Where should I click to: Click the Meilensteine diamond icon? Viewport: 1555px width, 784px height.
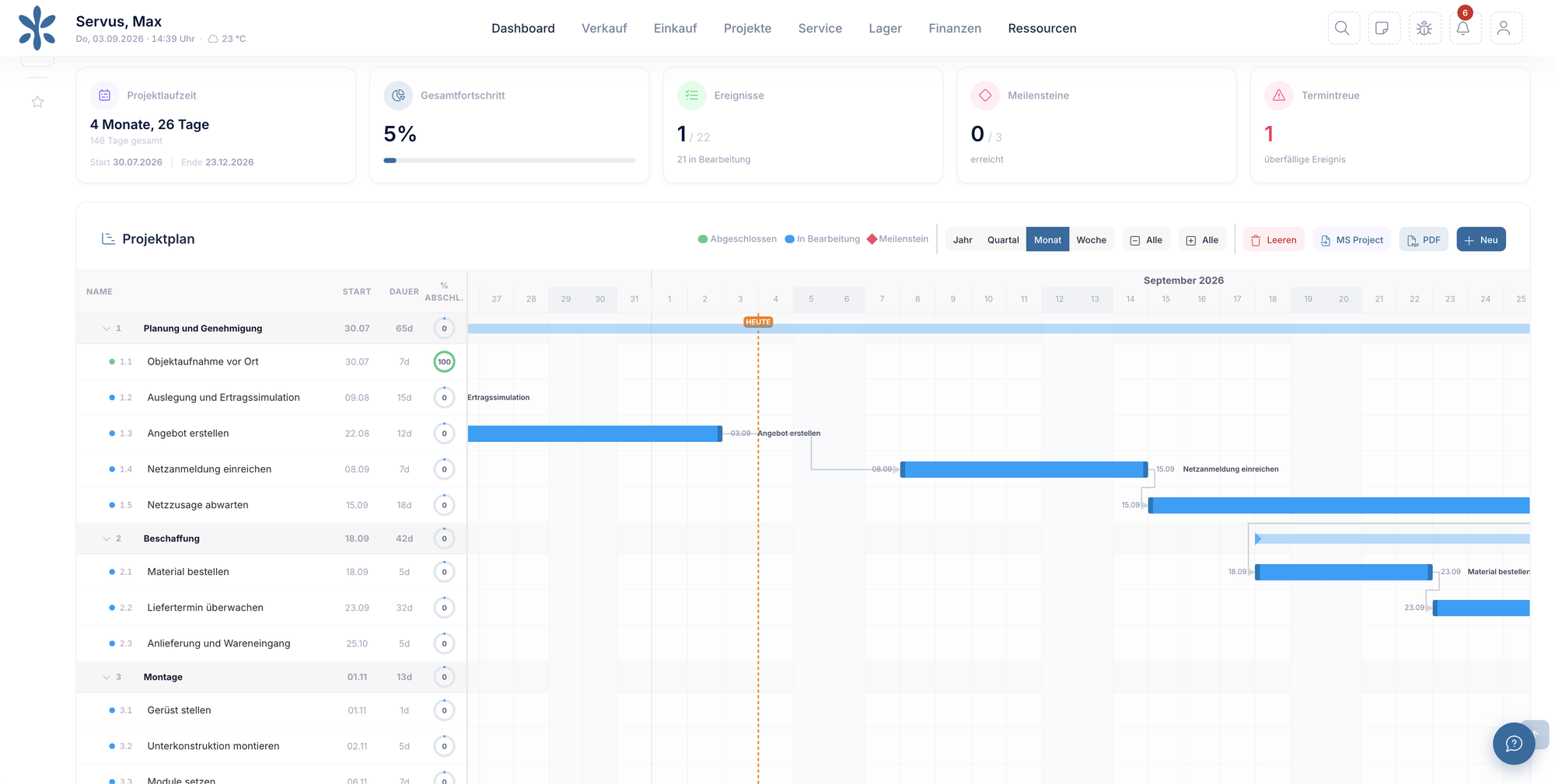[985, 96]
